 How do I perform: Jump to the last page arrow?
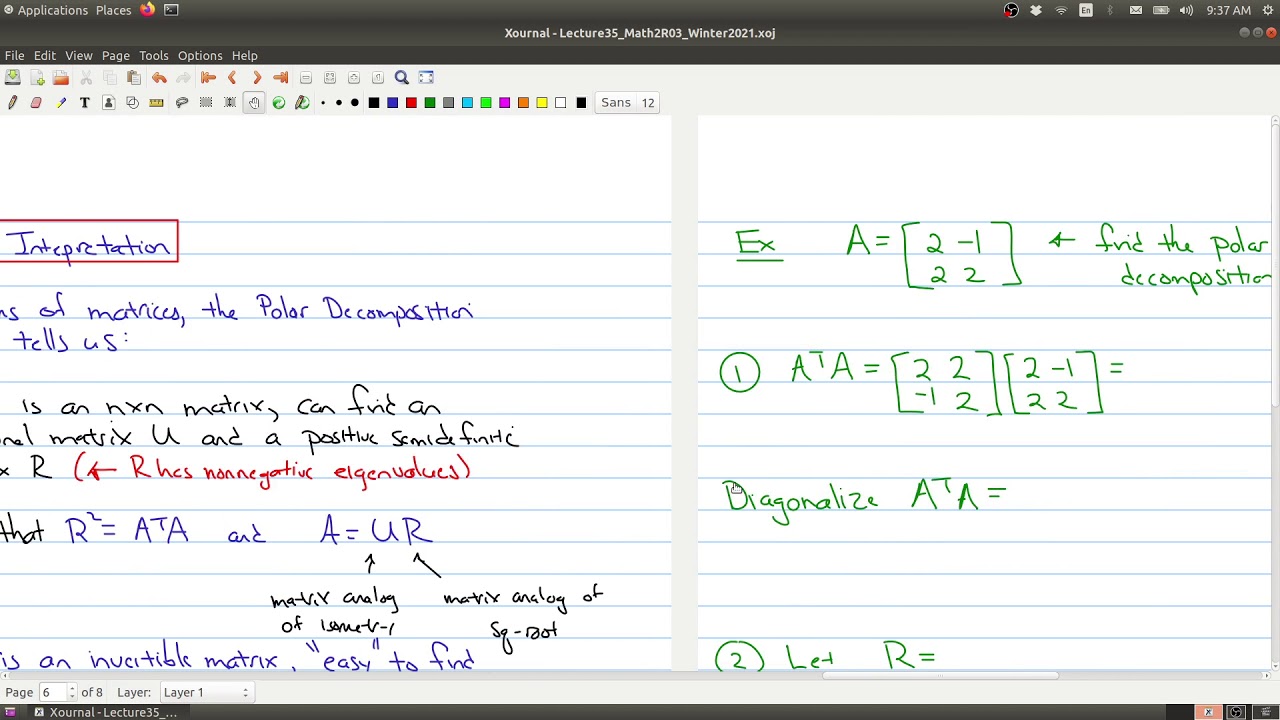pos(280,78)
